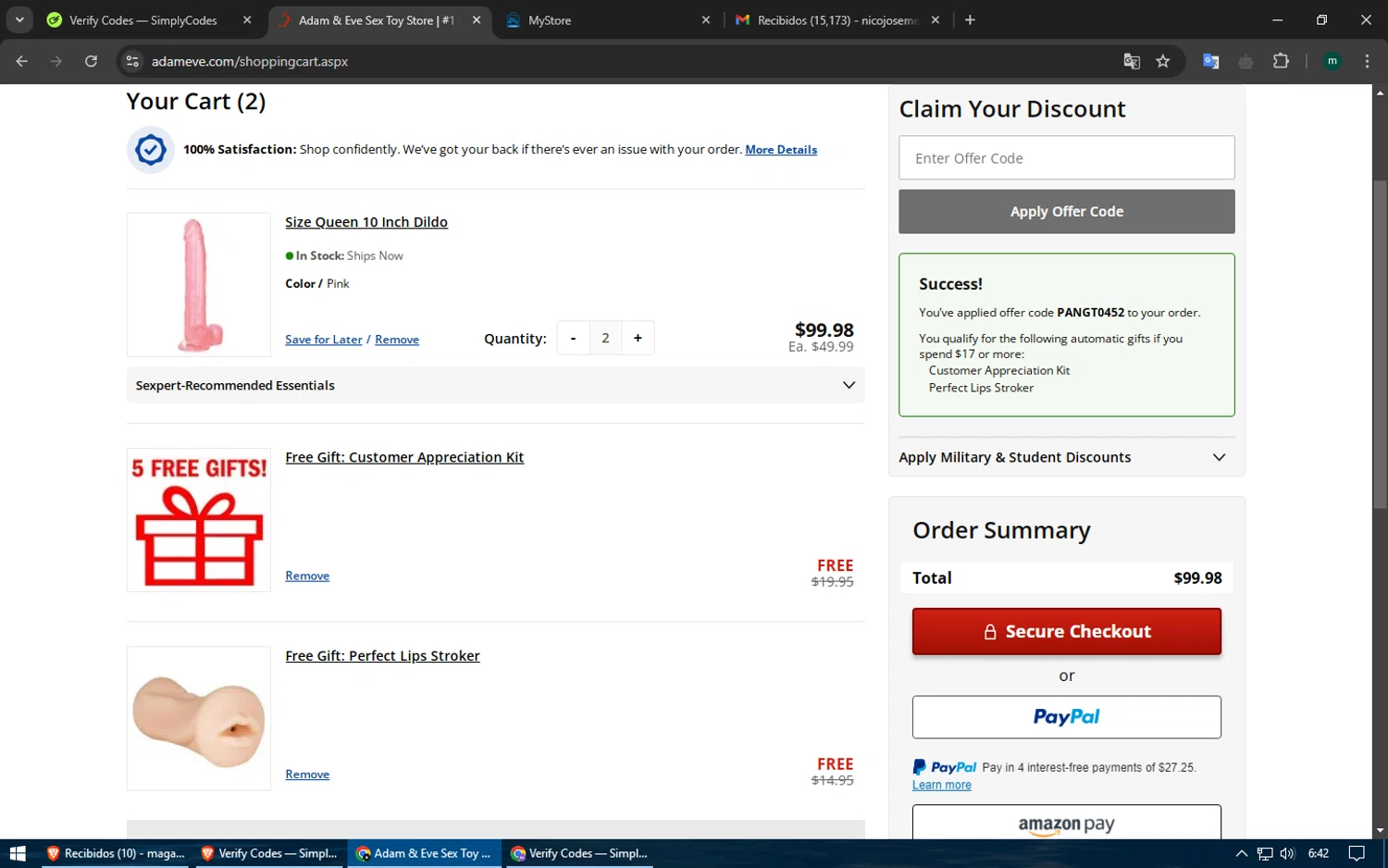Open the 5 Free Gifts thumbnail
The width and height of the screenshot is (1388, 868).
pyautogui.click(x=199, y=520)
